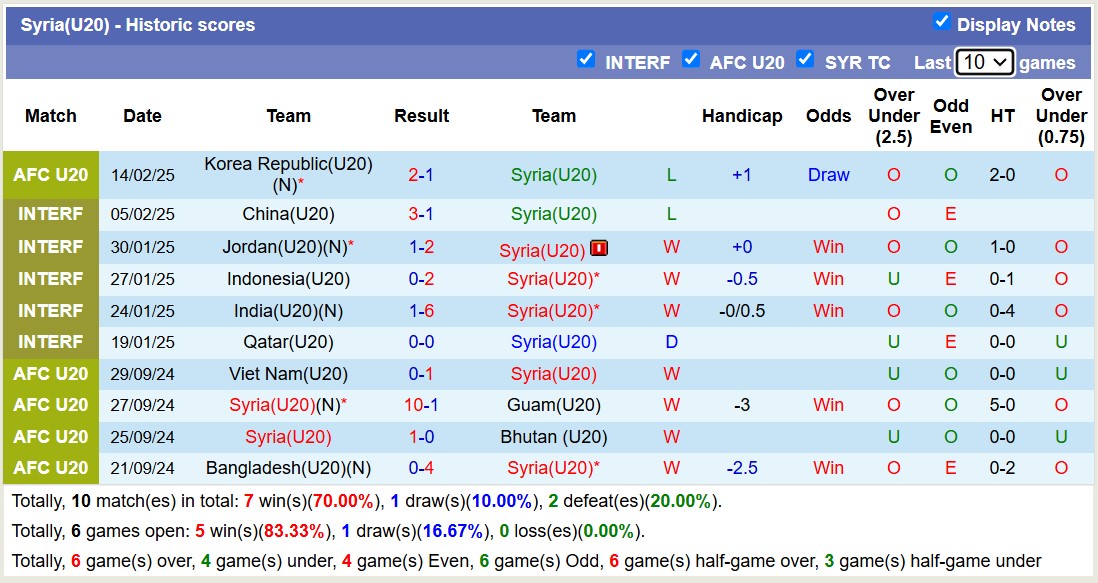Click the 1-6 score for India(U20) match
This screenshot has width=1098, height=583.
421,311
